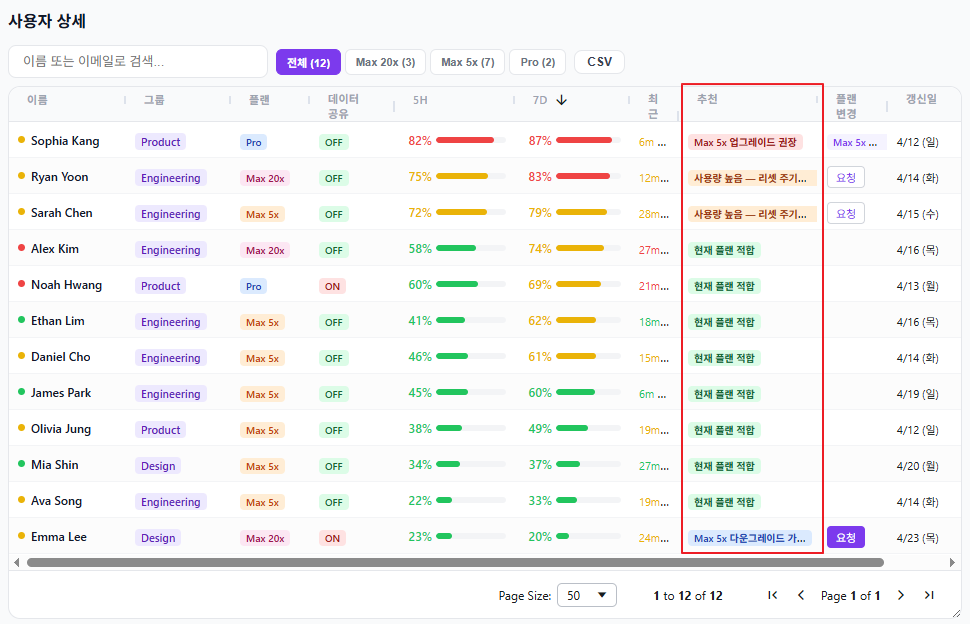Click the previous page arrow icon
The height and width of the screenshot is (624, 970).
800,595
